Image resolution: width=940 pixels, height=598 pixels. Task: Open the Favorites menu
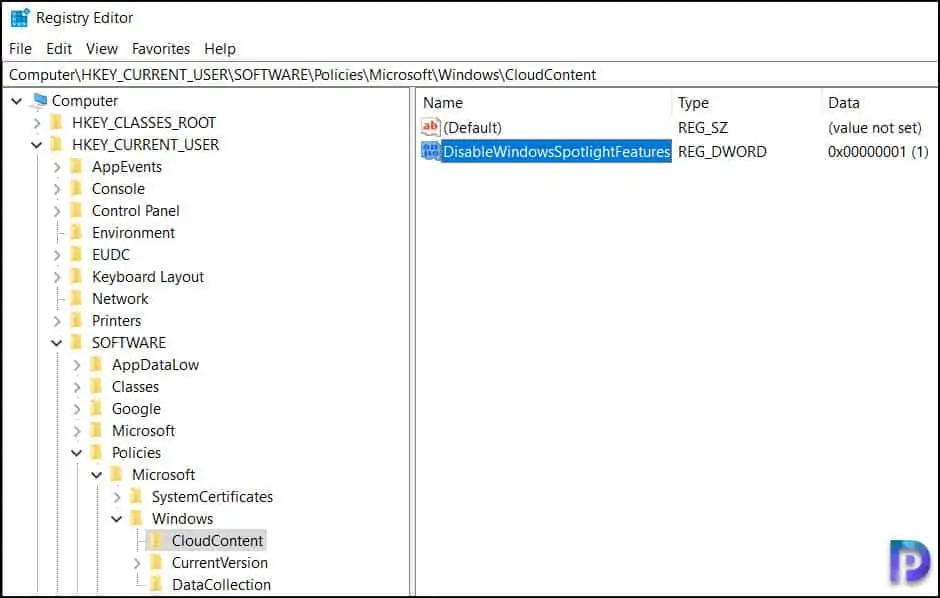(161, 49)
